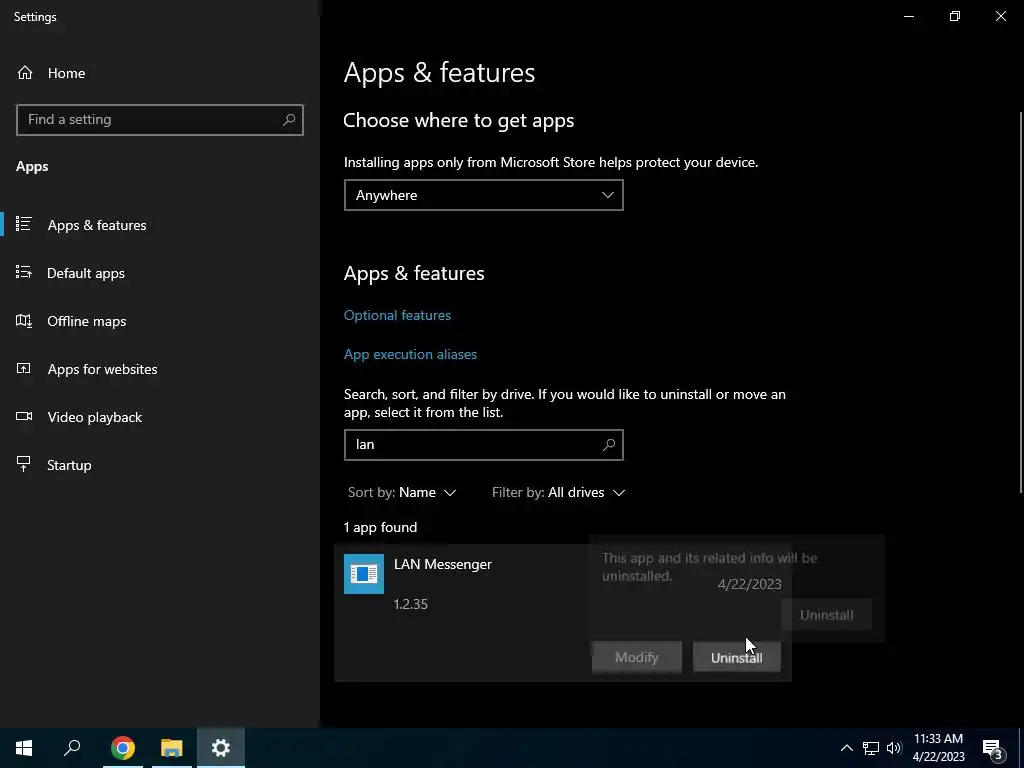Open Video playback section
Screen dimensions: 1024x768
click(94, 417)
